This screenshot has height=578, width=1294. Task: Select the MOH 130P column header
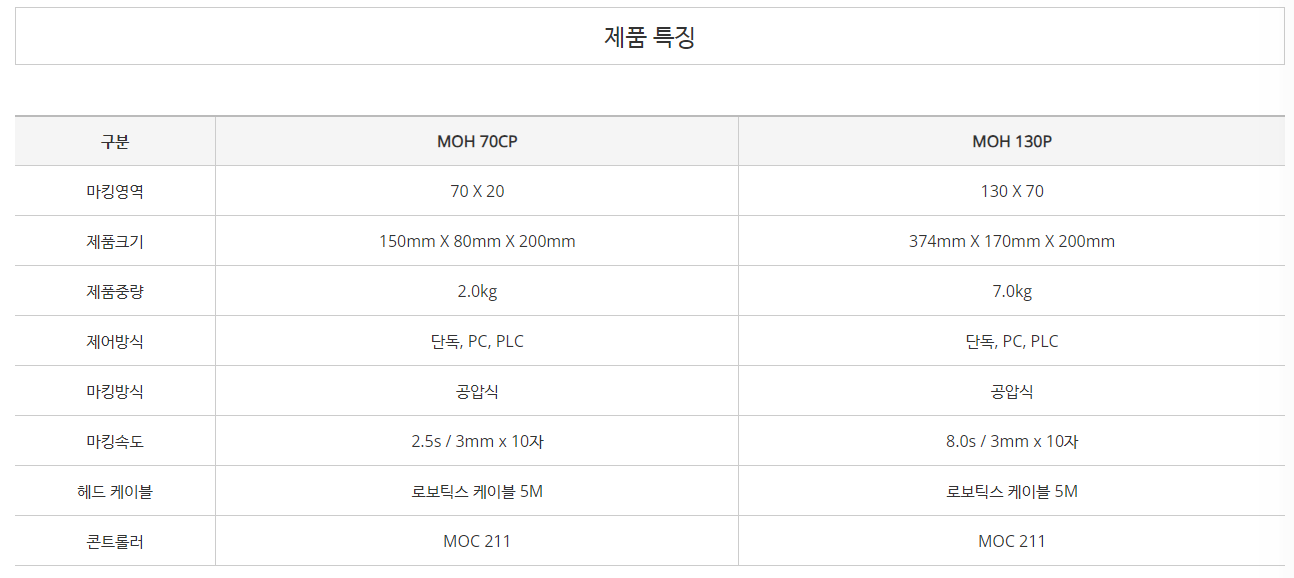click(1012, 142)
